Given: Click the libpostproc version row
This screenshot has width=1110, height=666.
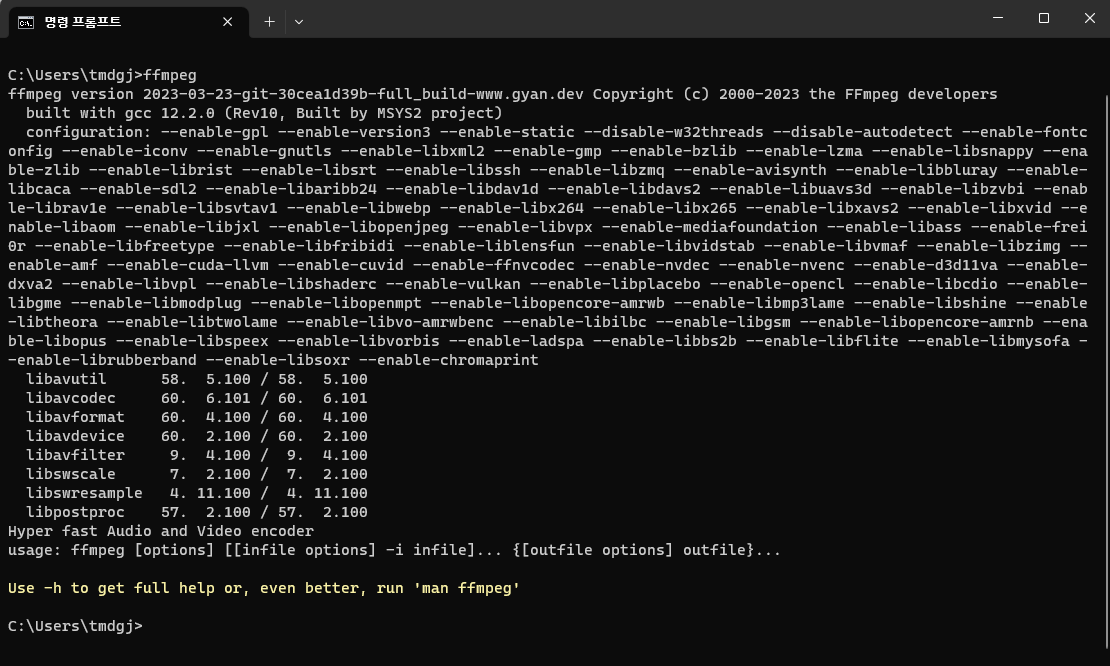Looking at the screenshot, I should tap(197, 512).
